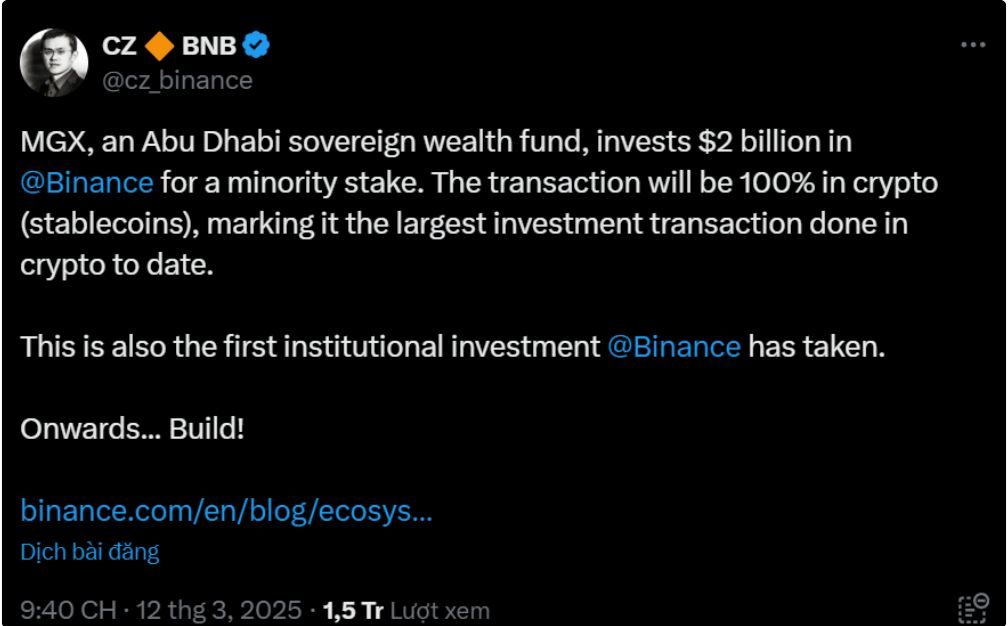This screenshot has height=626, width=1008.
Task: Click the orange diamond icon beside CZ
Action: 159,45
